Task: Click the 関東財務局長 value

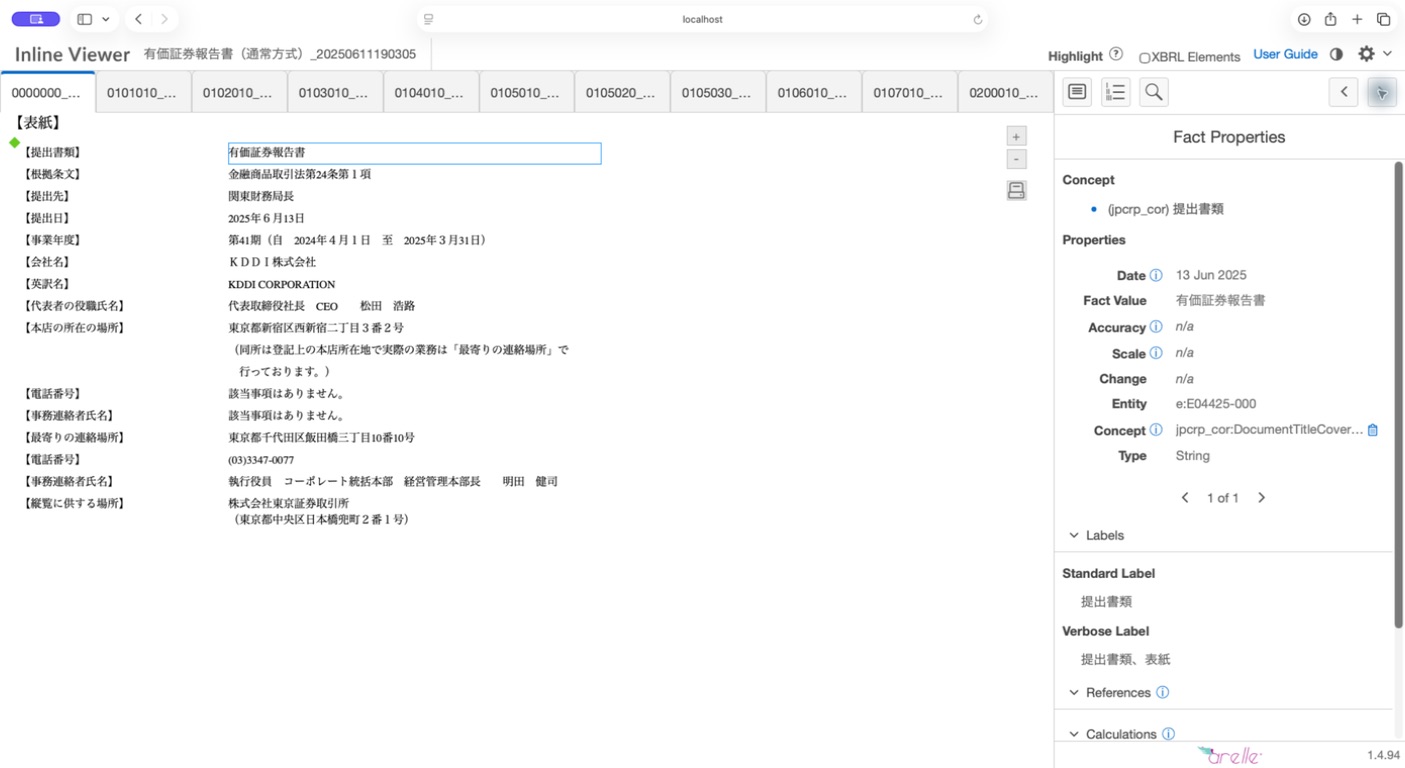Action: pos(261,196)
